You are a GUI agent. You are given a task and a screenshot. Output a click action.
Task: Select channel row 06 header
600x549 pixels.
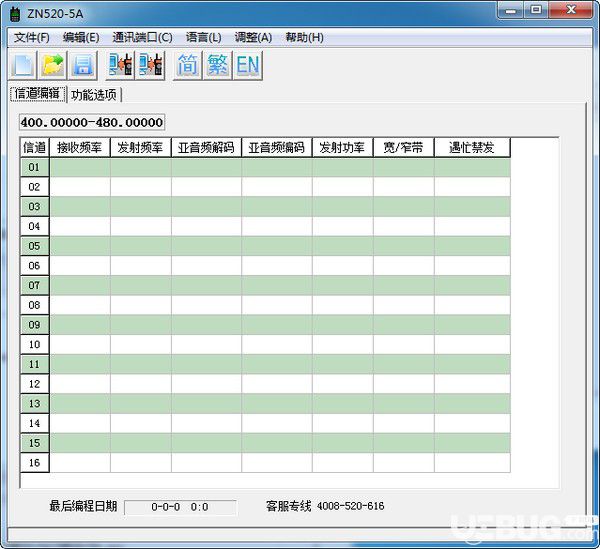34,266
